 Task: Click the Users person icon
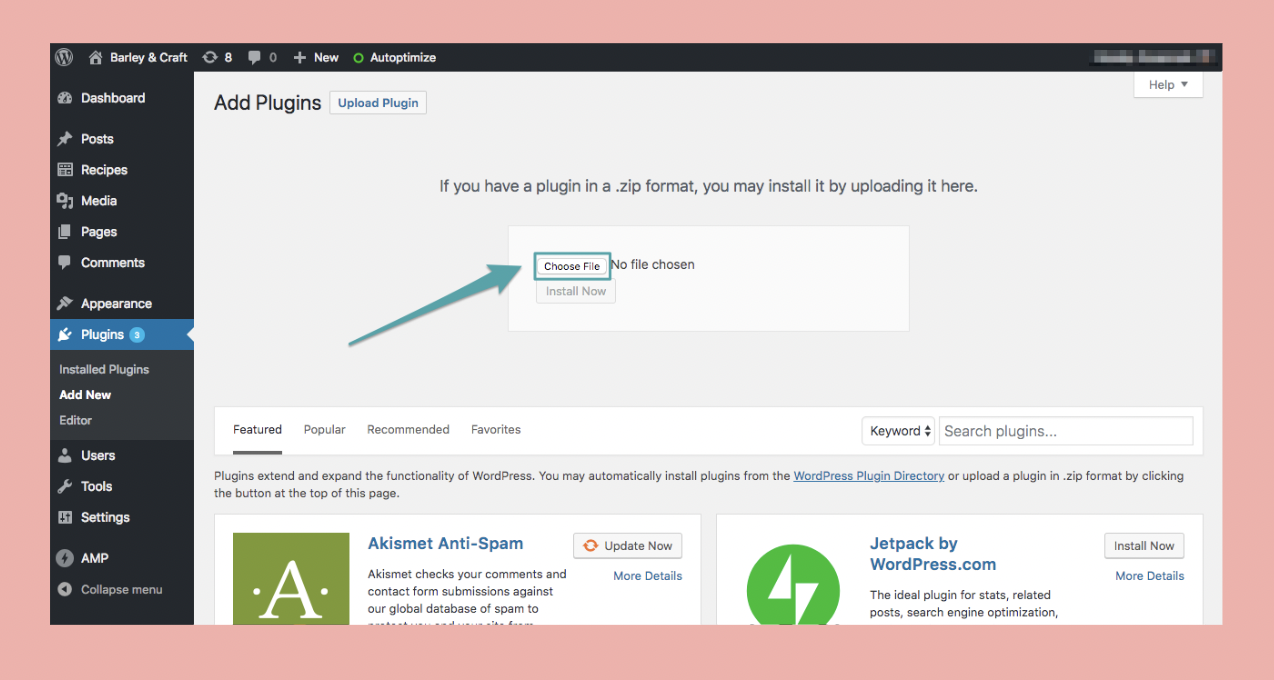coord(65,456)
